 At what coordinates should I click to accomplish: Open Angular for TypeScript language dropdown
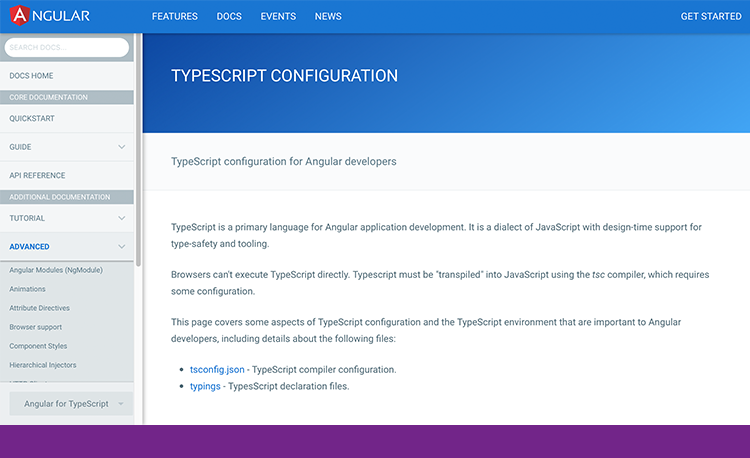[71, 403]
